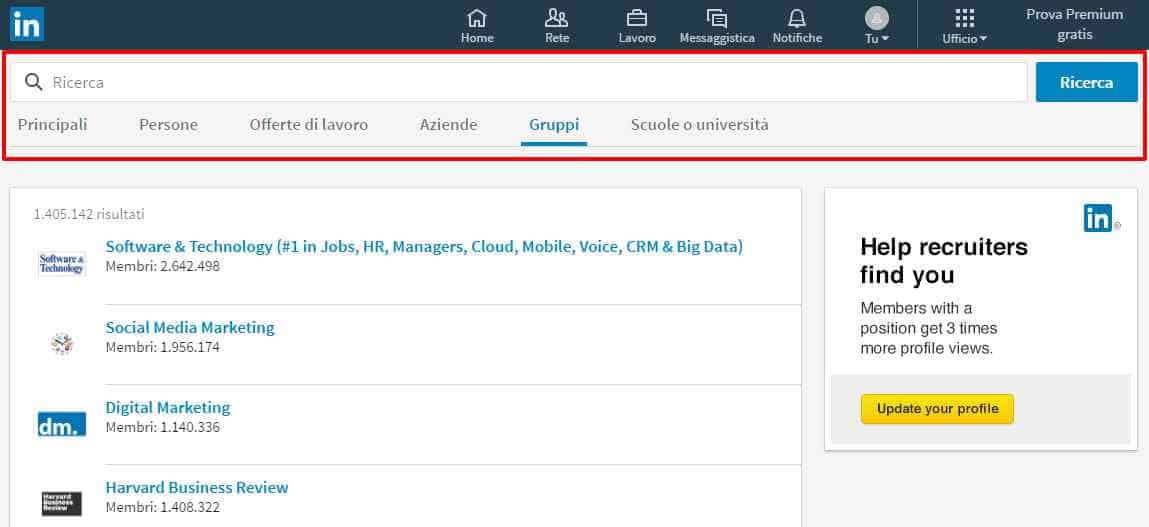Expand the Tu profile dropdown
The width and height of the screenshot is (1149, 527).
pyautogui.click(x=877, y=26)
